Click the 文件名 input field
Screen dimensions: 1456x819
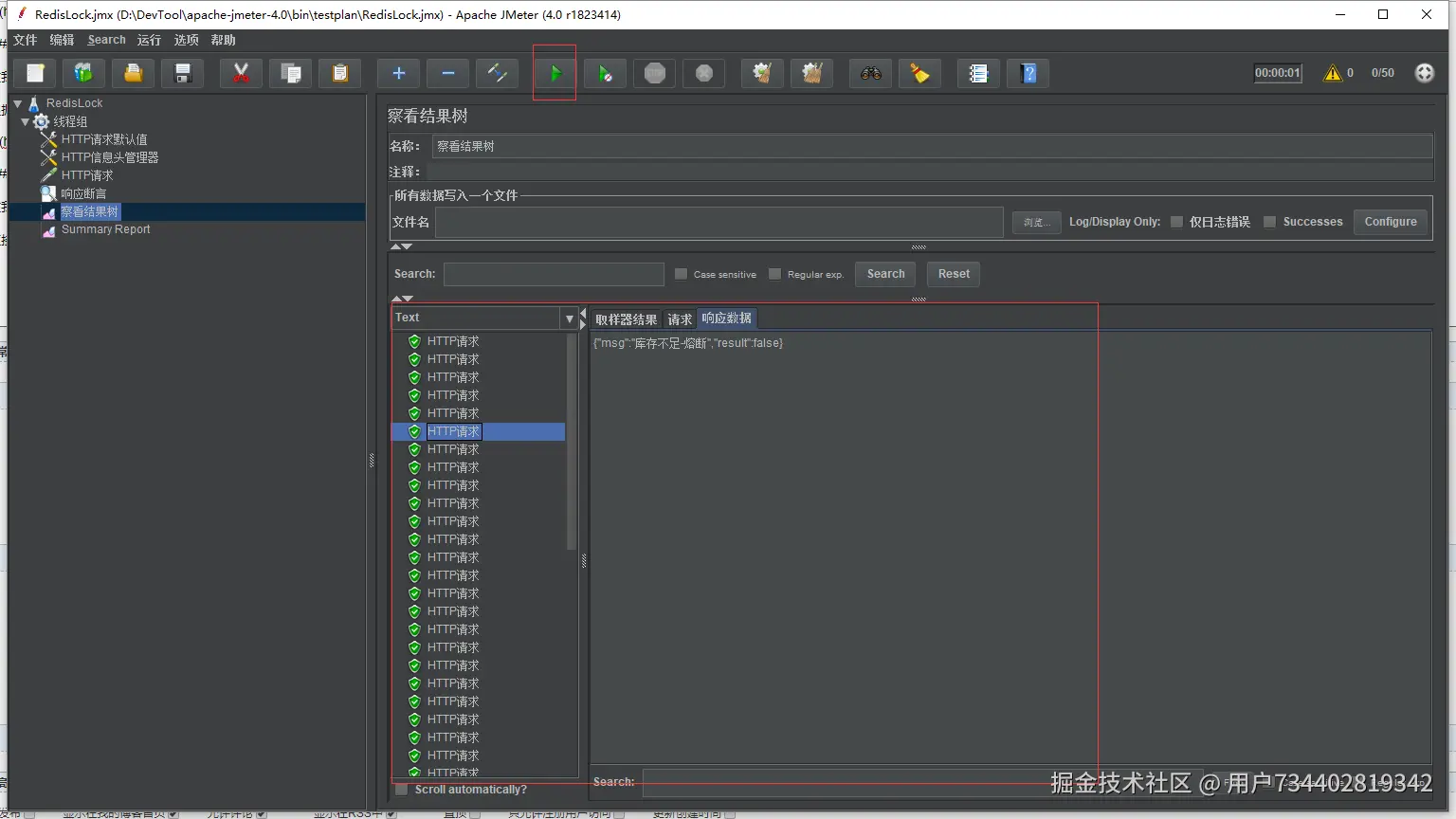(719, 222)
